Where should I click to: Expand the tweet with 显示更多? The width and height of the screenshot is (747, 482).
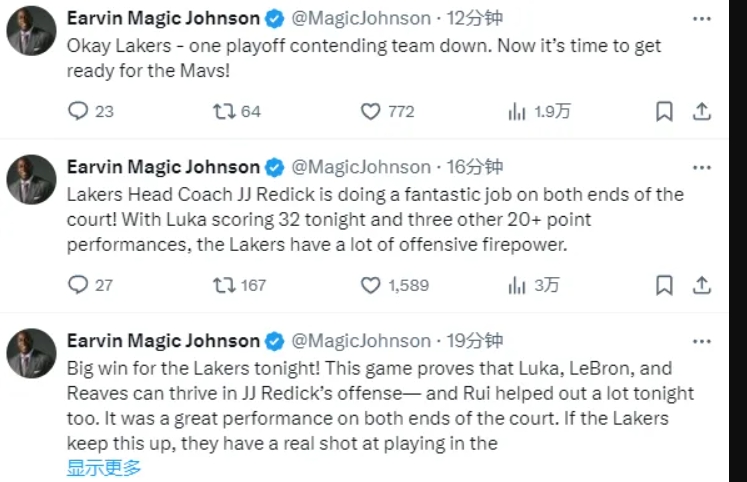104,466
